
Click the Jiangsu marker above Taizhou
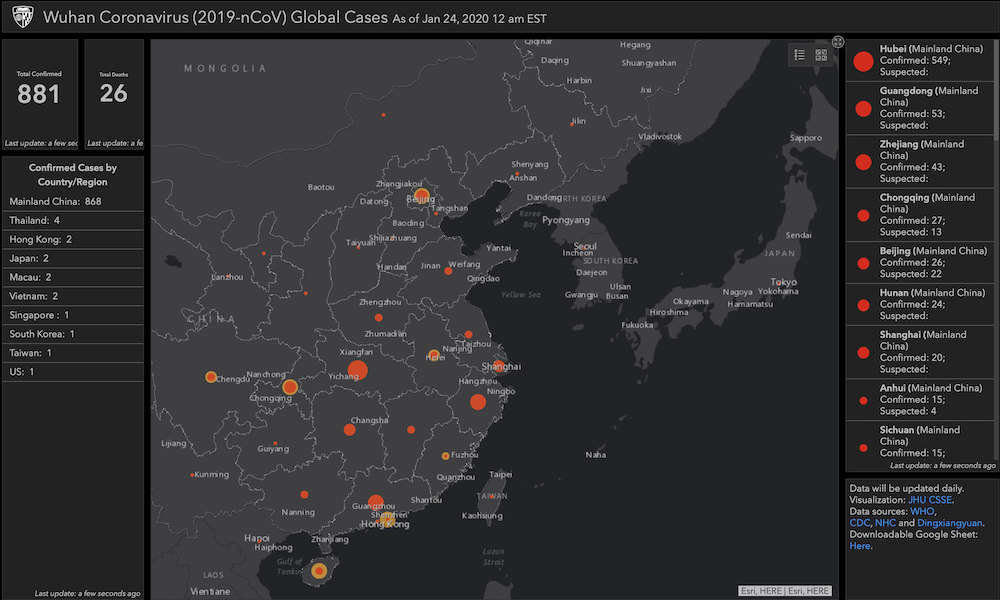coord(468,334)
